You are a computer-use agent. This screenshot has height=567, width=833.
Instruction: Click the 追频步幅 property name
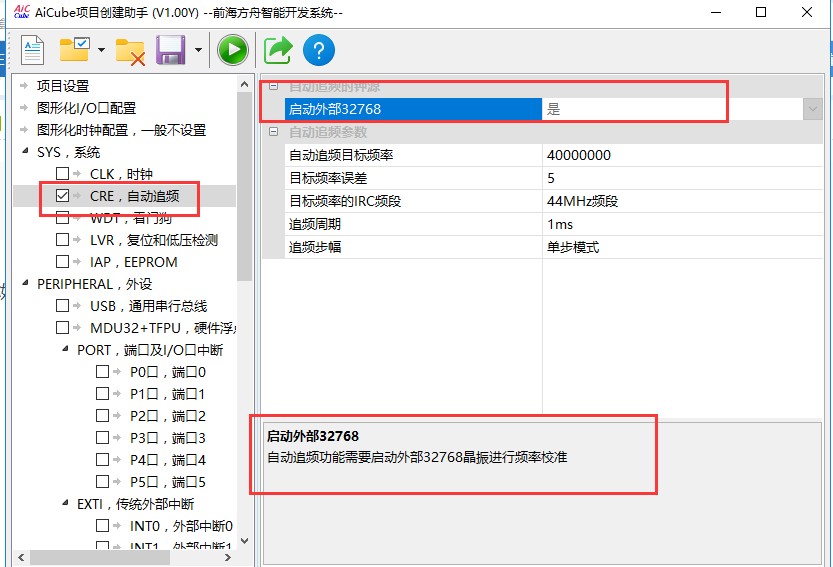(314, 247)
